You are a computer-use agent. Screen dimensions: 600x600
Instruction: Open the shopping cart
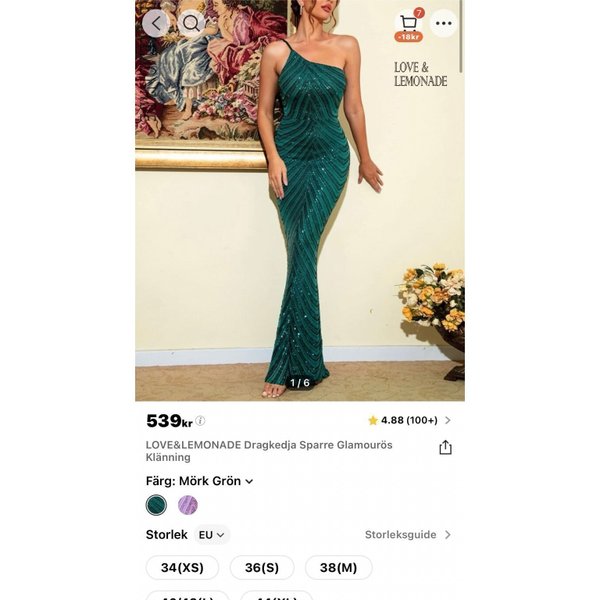pyautogui.click(x=409, y=22)
